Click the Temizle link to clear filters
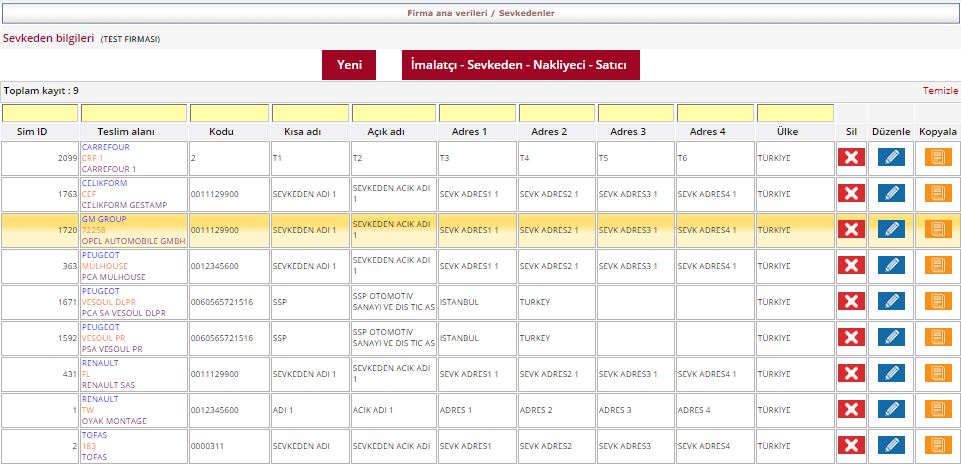The image size is (961, 467). coord(939,90)
